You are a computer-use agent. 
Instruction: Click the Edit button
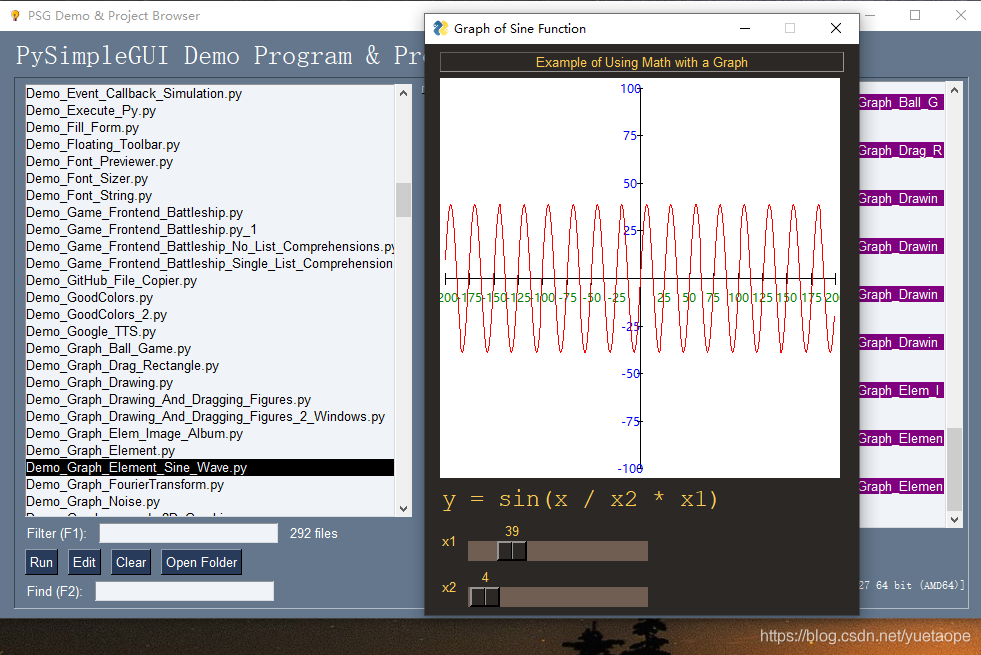click(x=84, y=562)
